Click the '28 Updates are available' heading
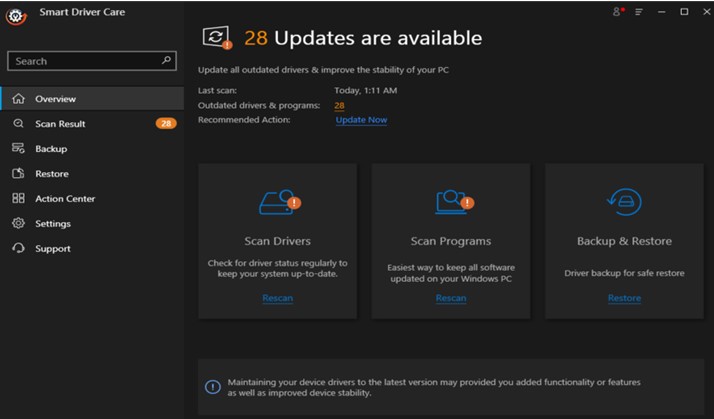 click(x=363, y=38)
